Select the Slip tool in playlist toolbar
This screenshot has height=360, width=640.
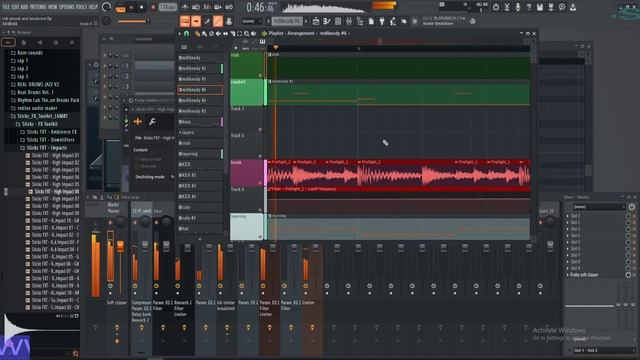[x=225, y=33]
